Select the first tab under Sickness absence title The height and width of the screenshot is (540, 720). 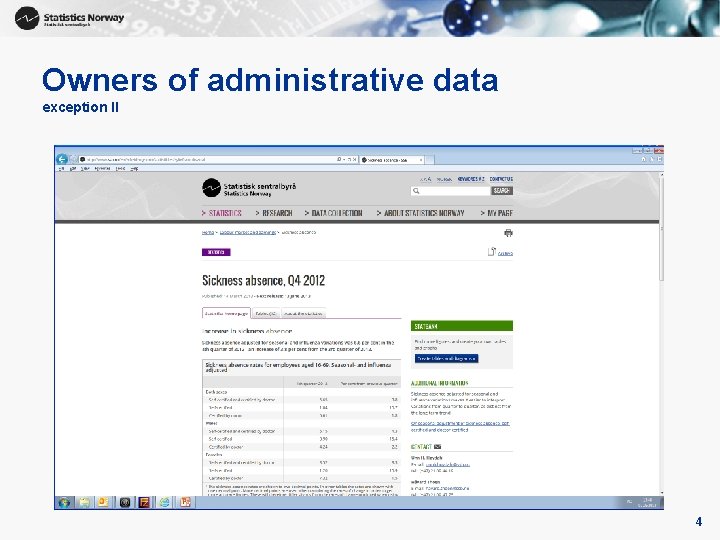226,313
